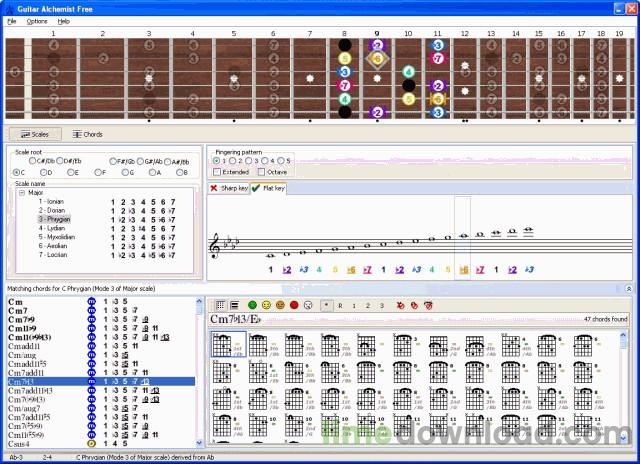Switch chord diagrams to list view icon

click(x=233, y=304)
